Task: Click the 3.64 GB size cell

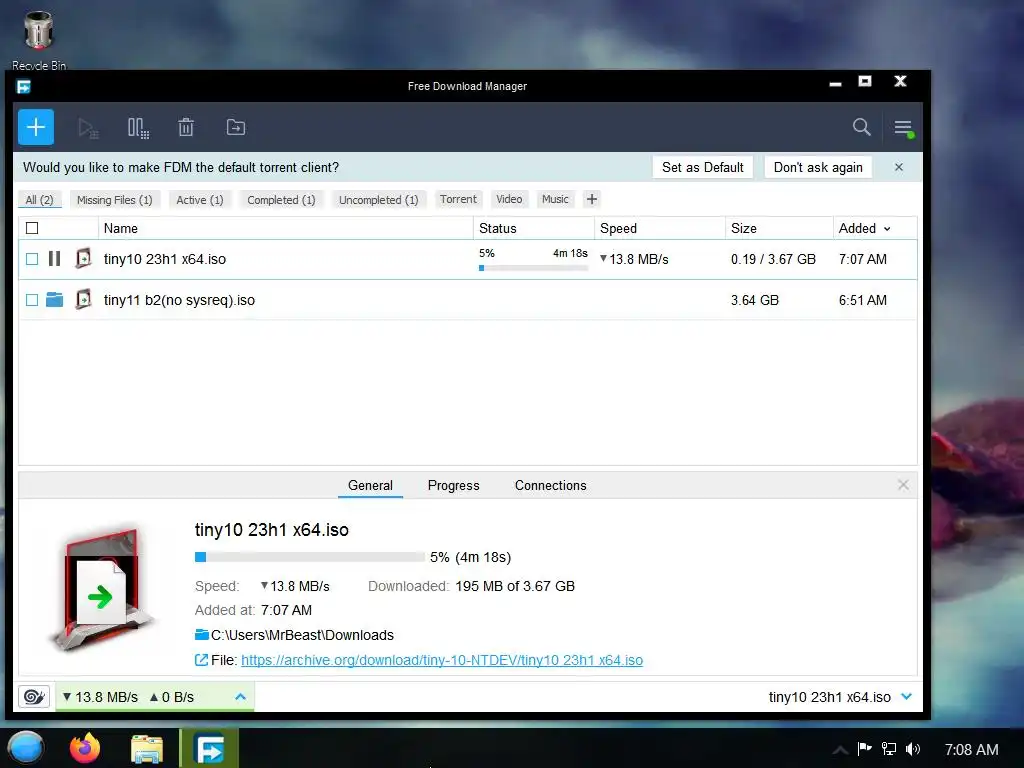Action: pos(755,300)
